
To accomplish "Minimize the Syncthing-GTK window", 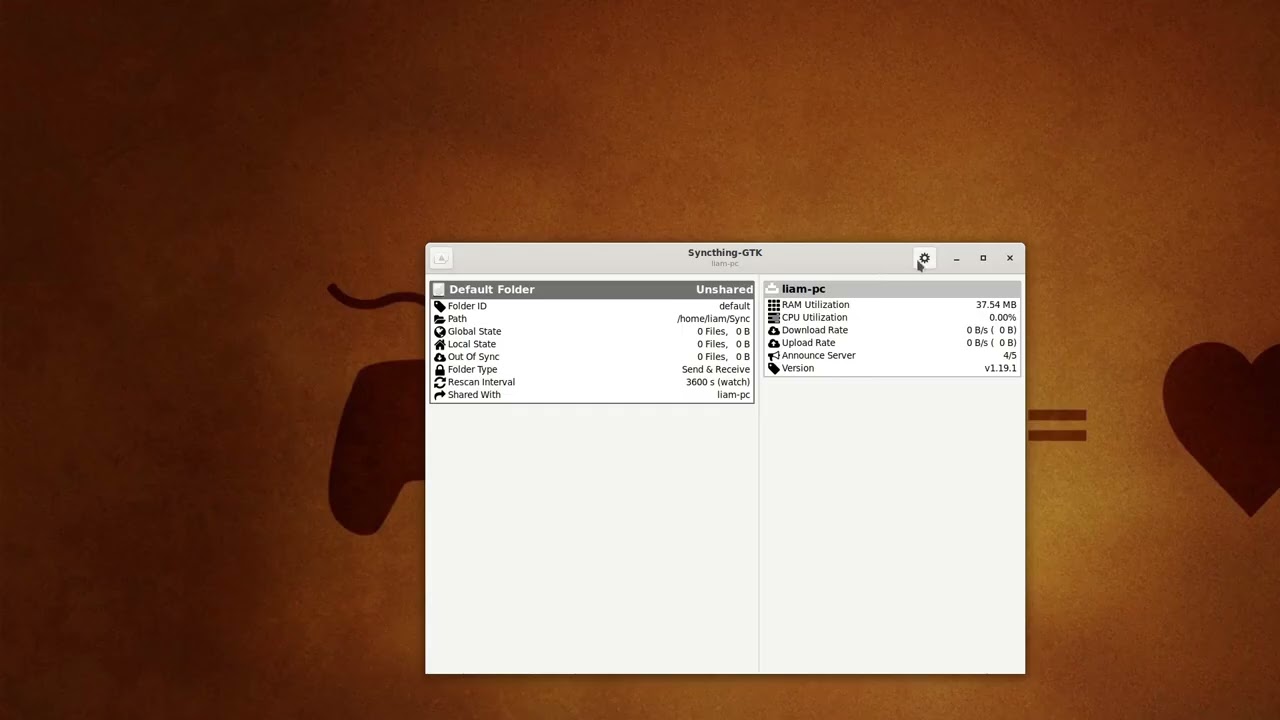I will click(x=956, y=258).
